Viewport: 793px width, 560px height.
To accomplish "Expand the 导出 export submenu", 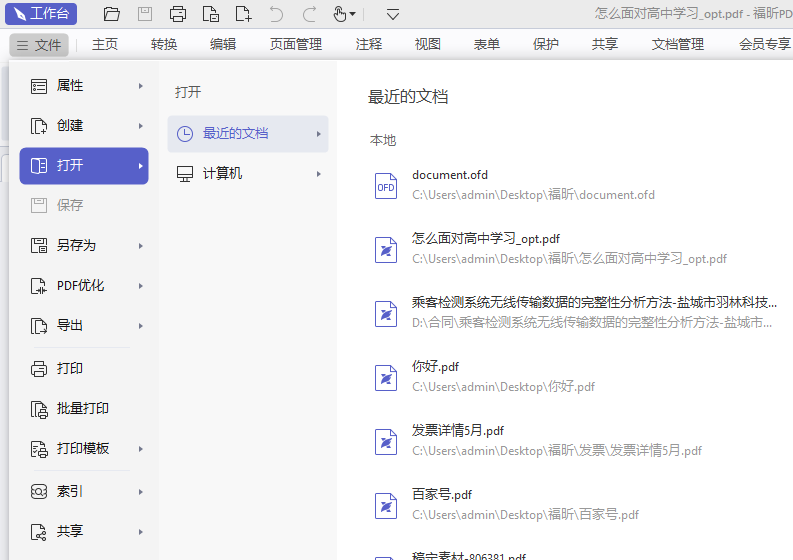I will pyautogui.click(x=141, y=326).
